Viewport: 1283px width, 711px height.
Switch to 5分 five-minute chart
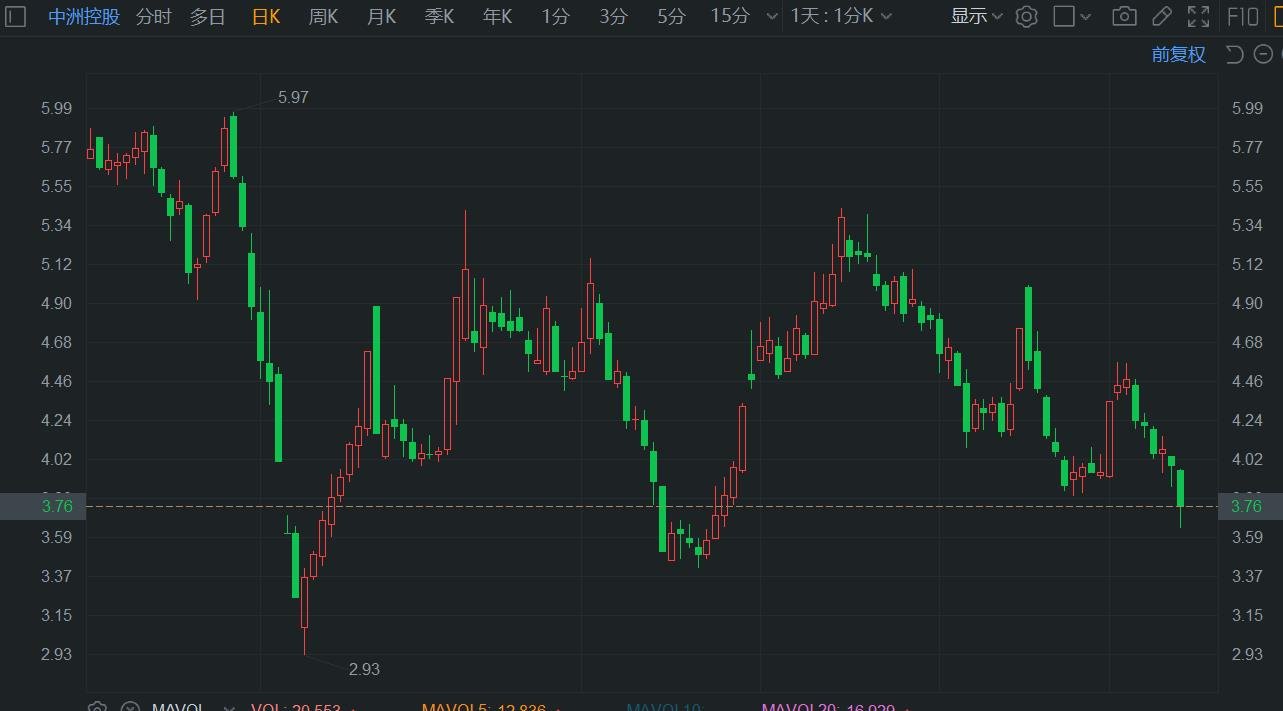pyautogui.click(x=672, y=16)
